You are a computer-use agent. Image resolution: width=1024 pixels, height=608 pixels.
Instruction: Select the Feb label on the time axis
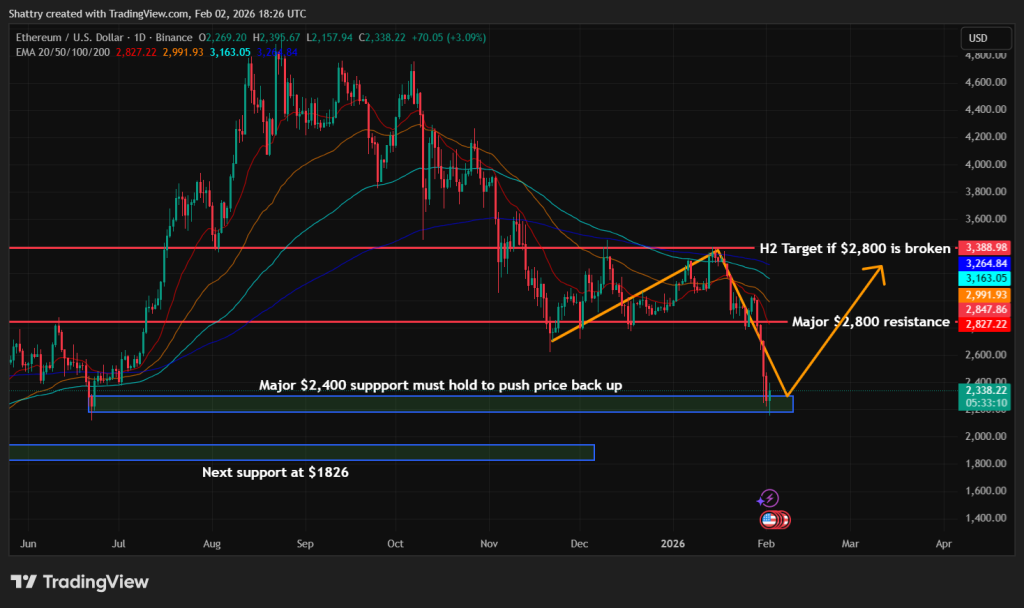(765, 543)
